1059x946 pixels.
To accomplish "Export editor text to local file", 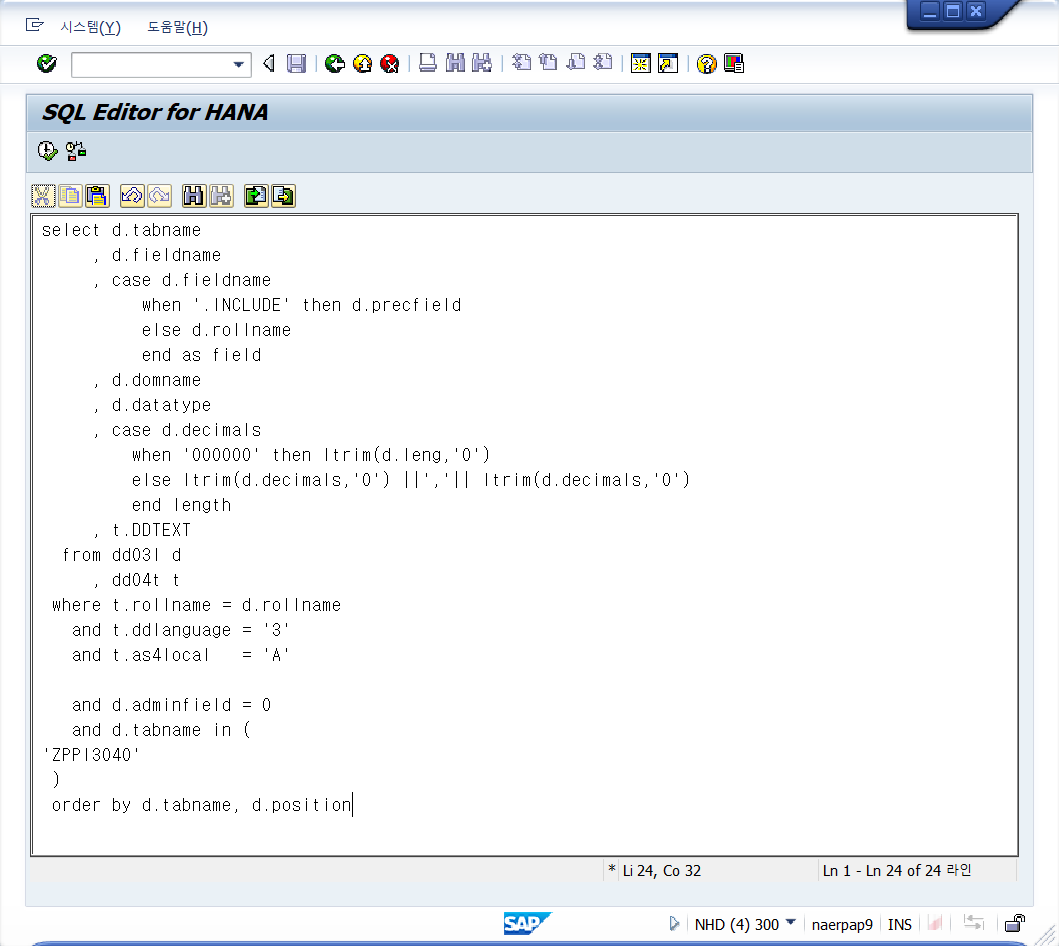I will pyautogui.click(x=284, y=196).
